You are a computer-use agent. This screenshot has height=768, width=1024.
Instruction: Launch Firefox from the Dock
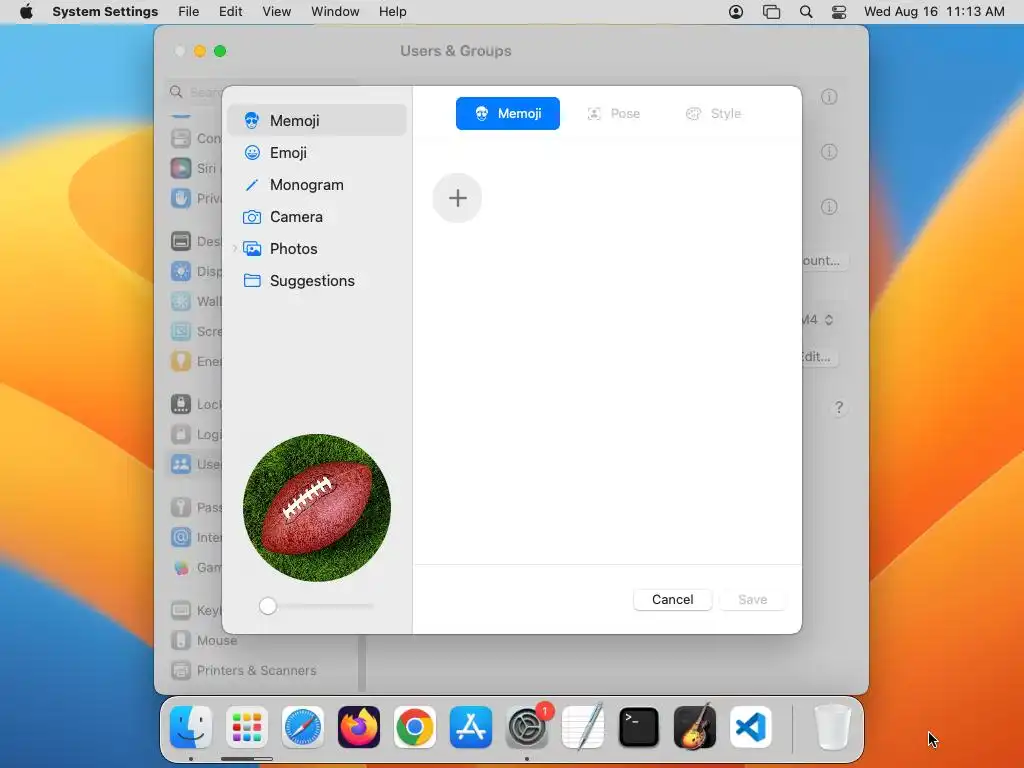click(x=359, y=727)
